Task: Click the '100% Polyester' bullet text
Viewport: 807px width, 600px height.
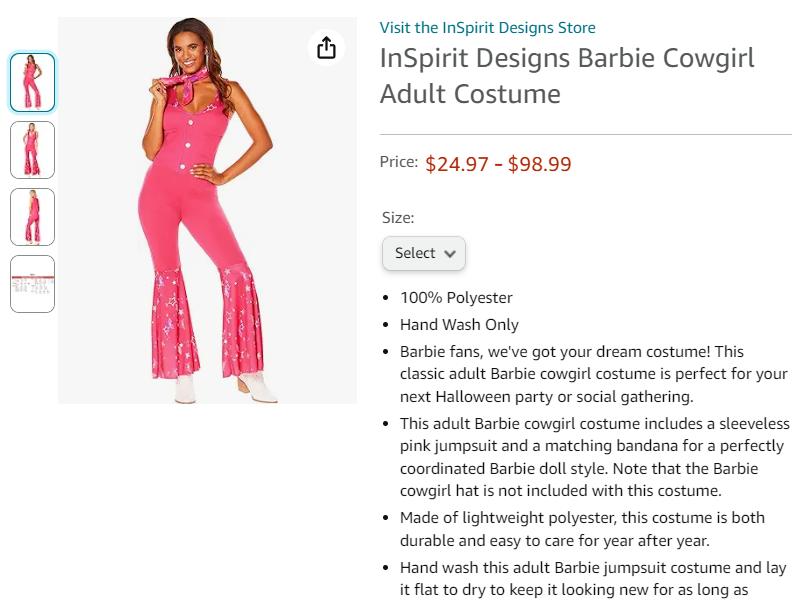Action: point(456,297)
